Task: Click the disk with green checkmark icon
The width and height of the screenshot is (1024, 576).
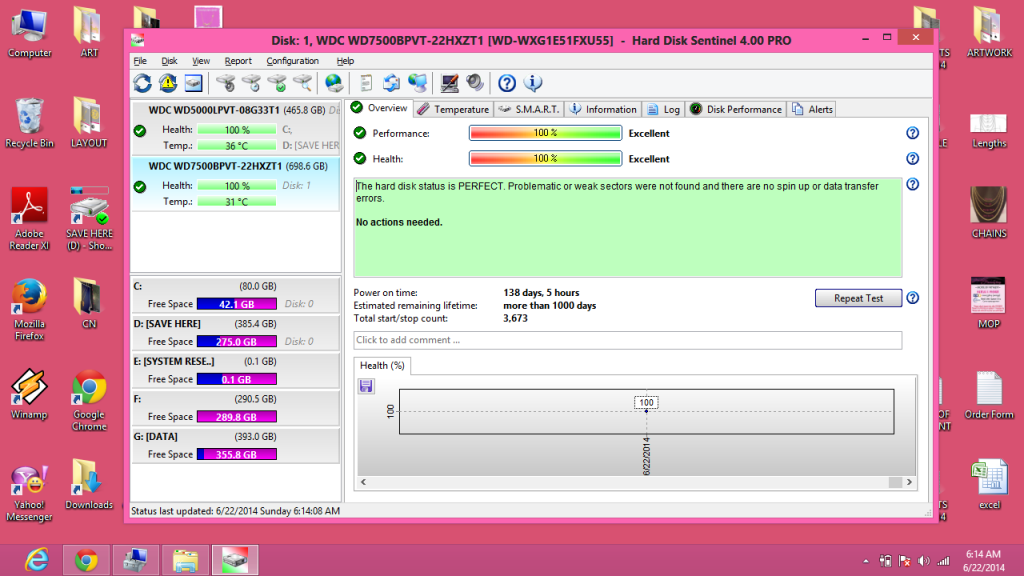Action: 277,83
